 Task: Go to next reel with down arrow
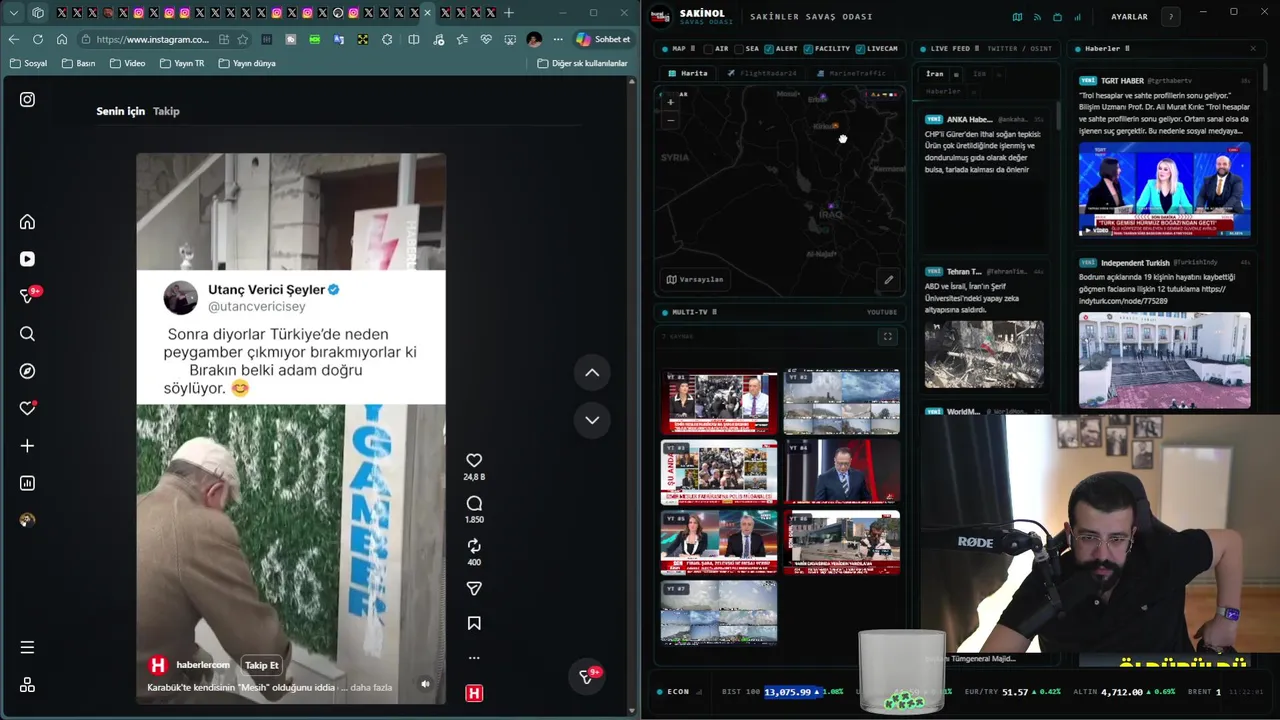(x=592, y=420)
